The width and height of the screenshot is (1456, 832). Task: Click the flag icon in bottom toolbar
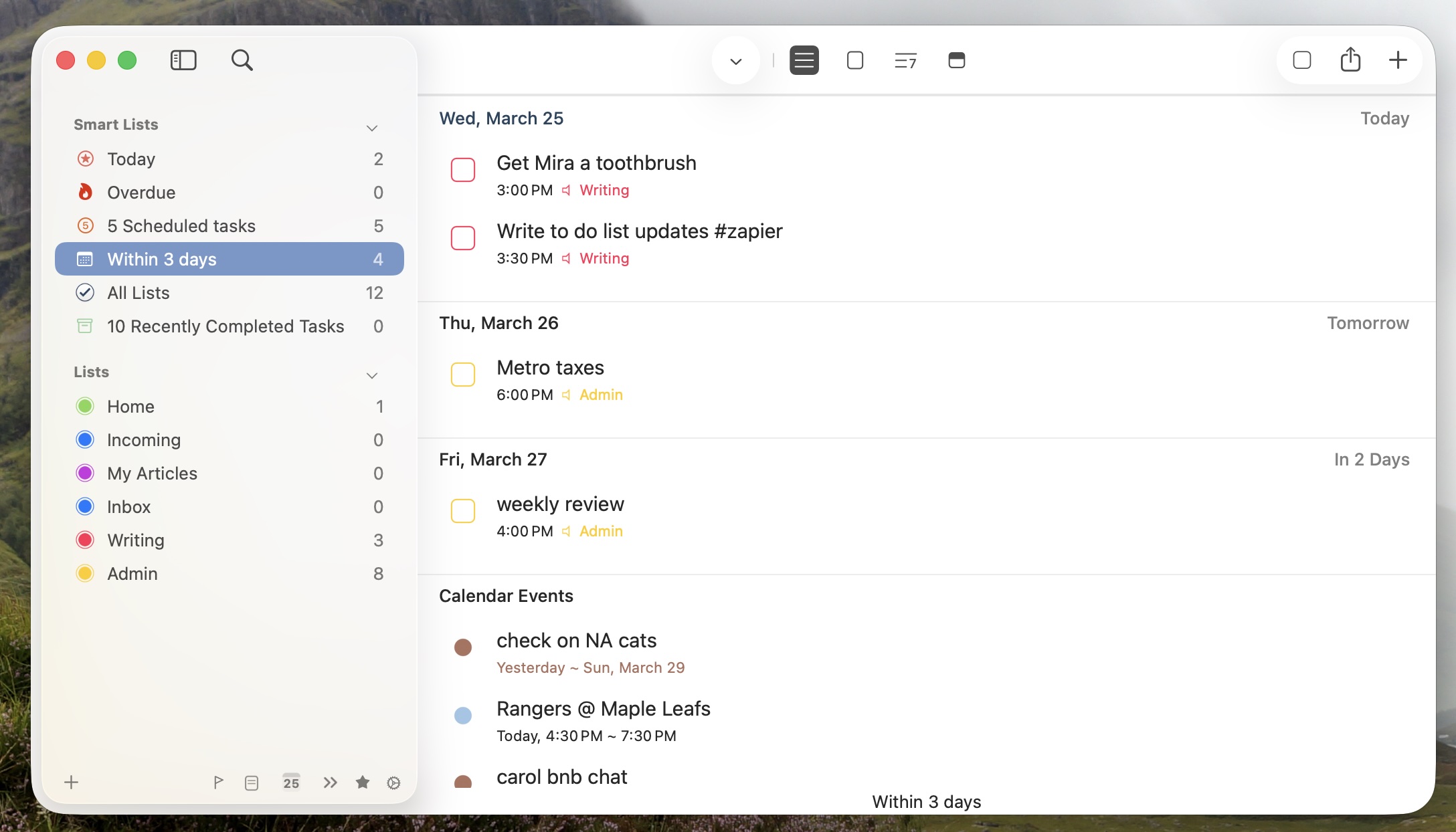pos(218,782)
